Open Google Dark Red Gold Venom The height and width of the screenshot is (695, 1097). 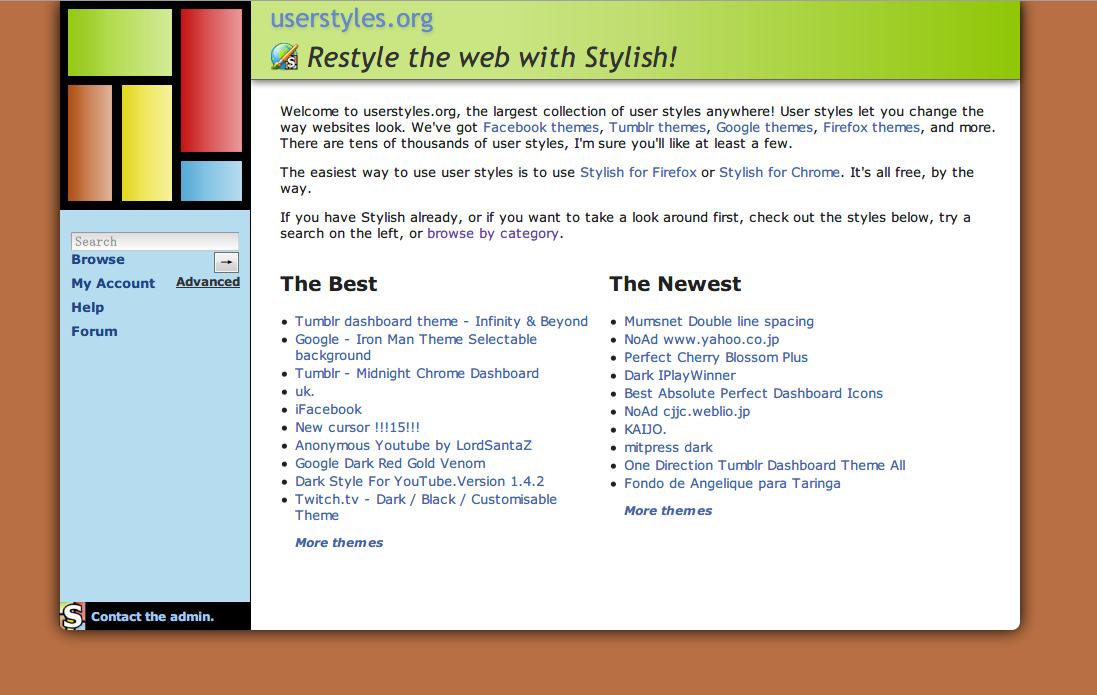click(390, 463)
